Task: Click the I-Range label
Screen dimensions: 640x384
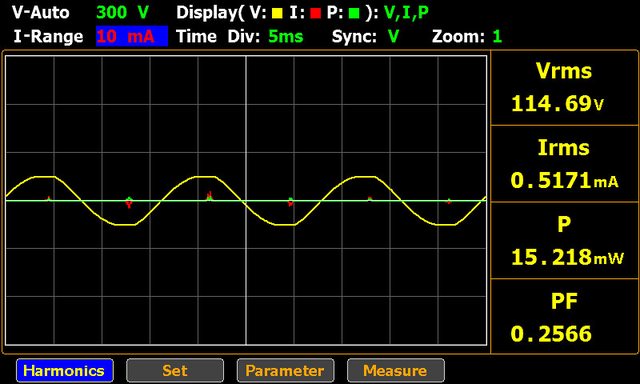Action: (48, 36)
